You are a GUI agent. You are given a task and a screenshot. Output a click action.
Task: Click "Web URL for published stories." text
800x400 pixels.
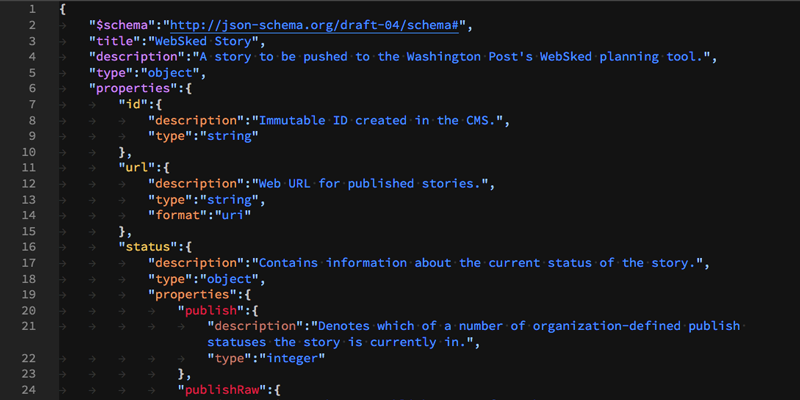click(370, 183)
